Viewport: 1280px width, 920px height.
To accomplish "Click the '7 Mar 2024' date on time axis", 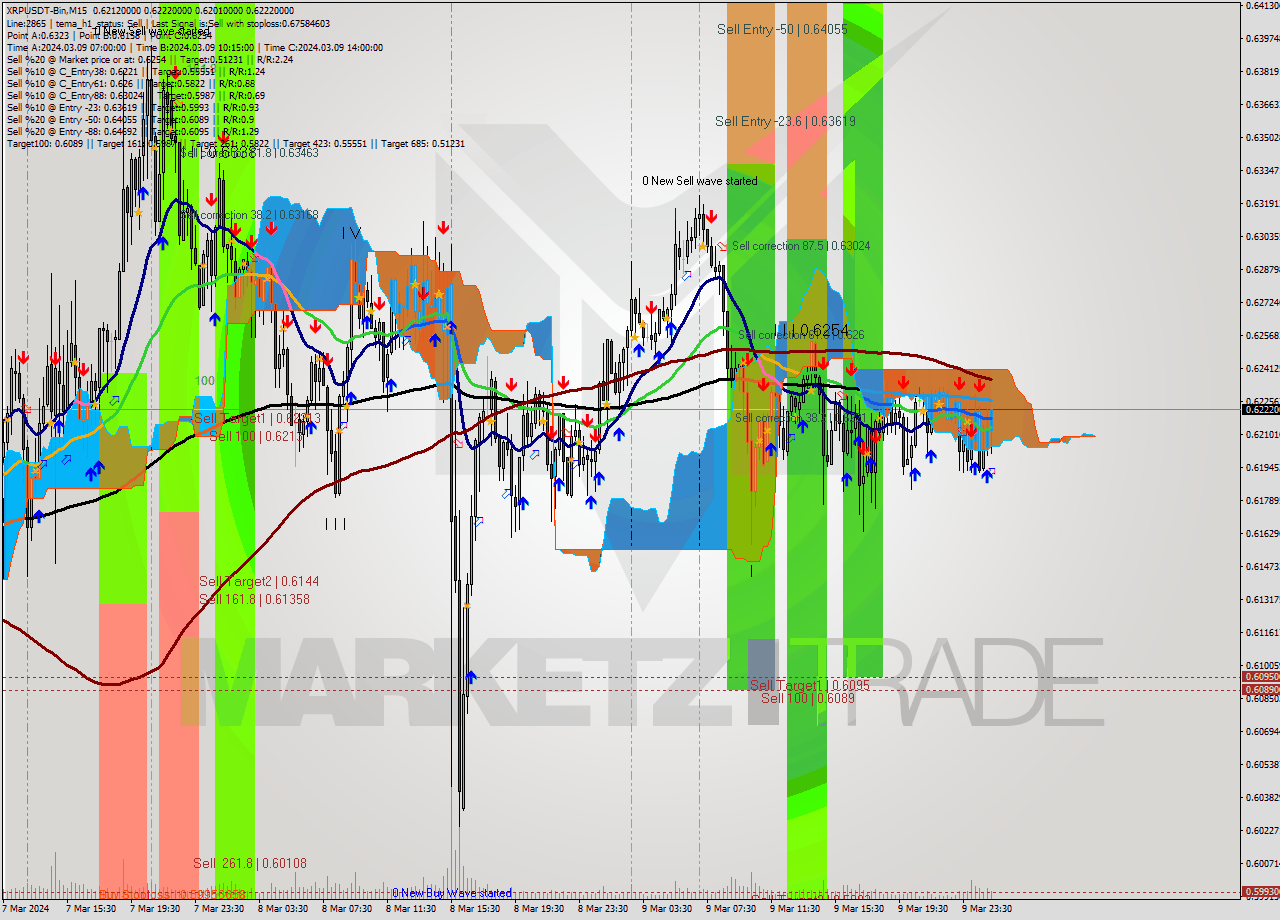I will 27,910.
